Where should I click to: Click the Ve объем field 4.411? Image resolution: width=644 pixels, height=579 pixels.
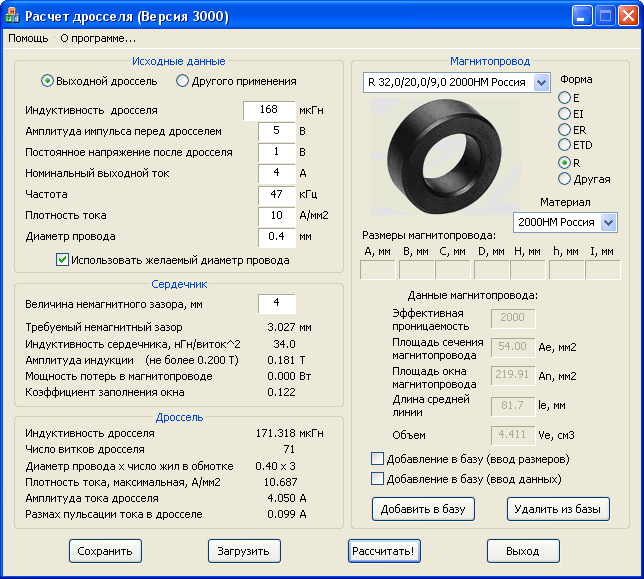coord(513,435)
